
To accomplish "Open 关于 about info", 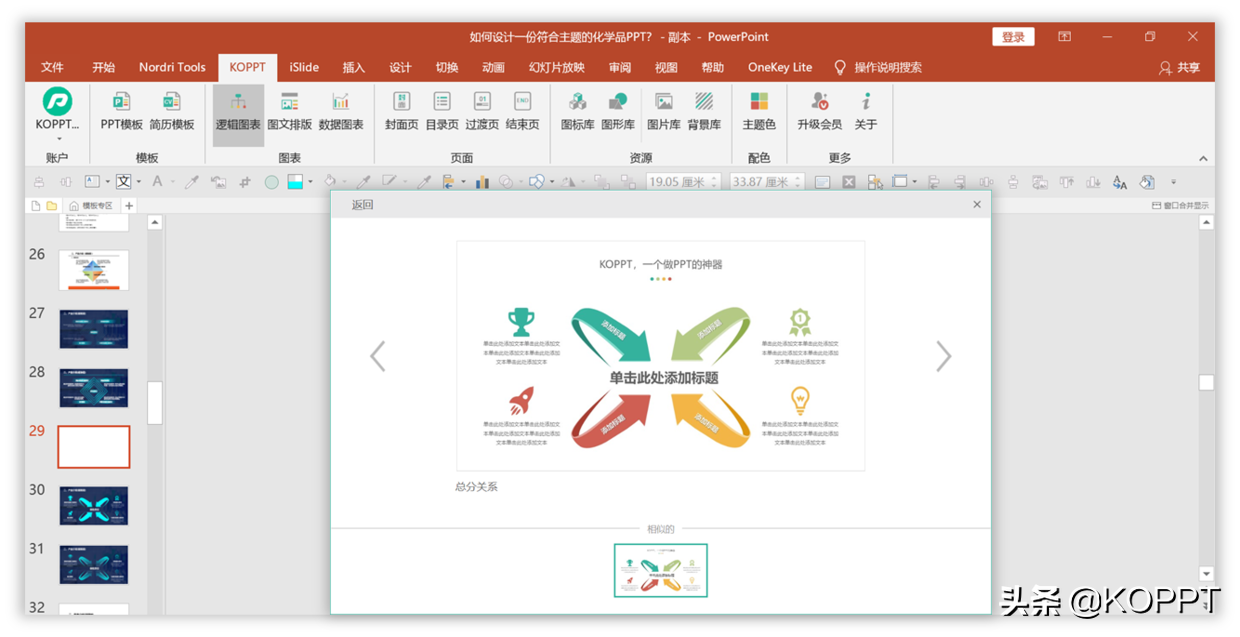I will 866,111.
